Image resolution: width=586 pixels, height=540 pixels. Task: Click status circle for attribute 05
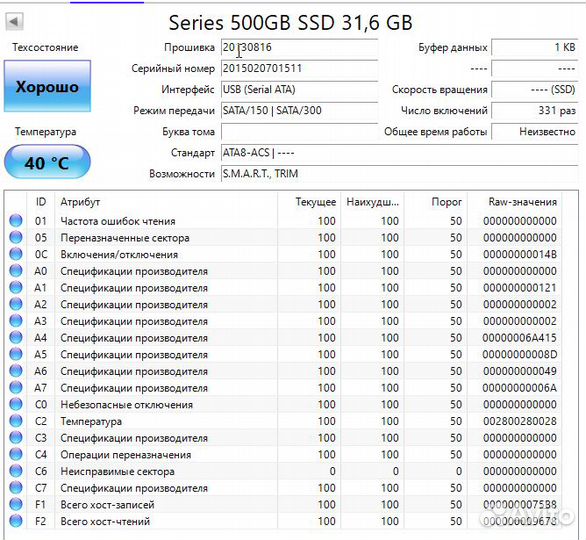click(x=16, y=238)
